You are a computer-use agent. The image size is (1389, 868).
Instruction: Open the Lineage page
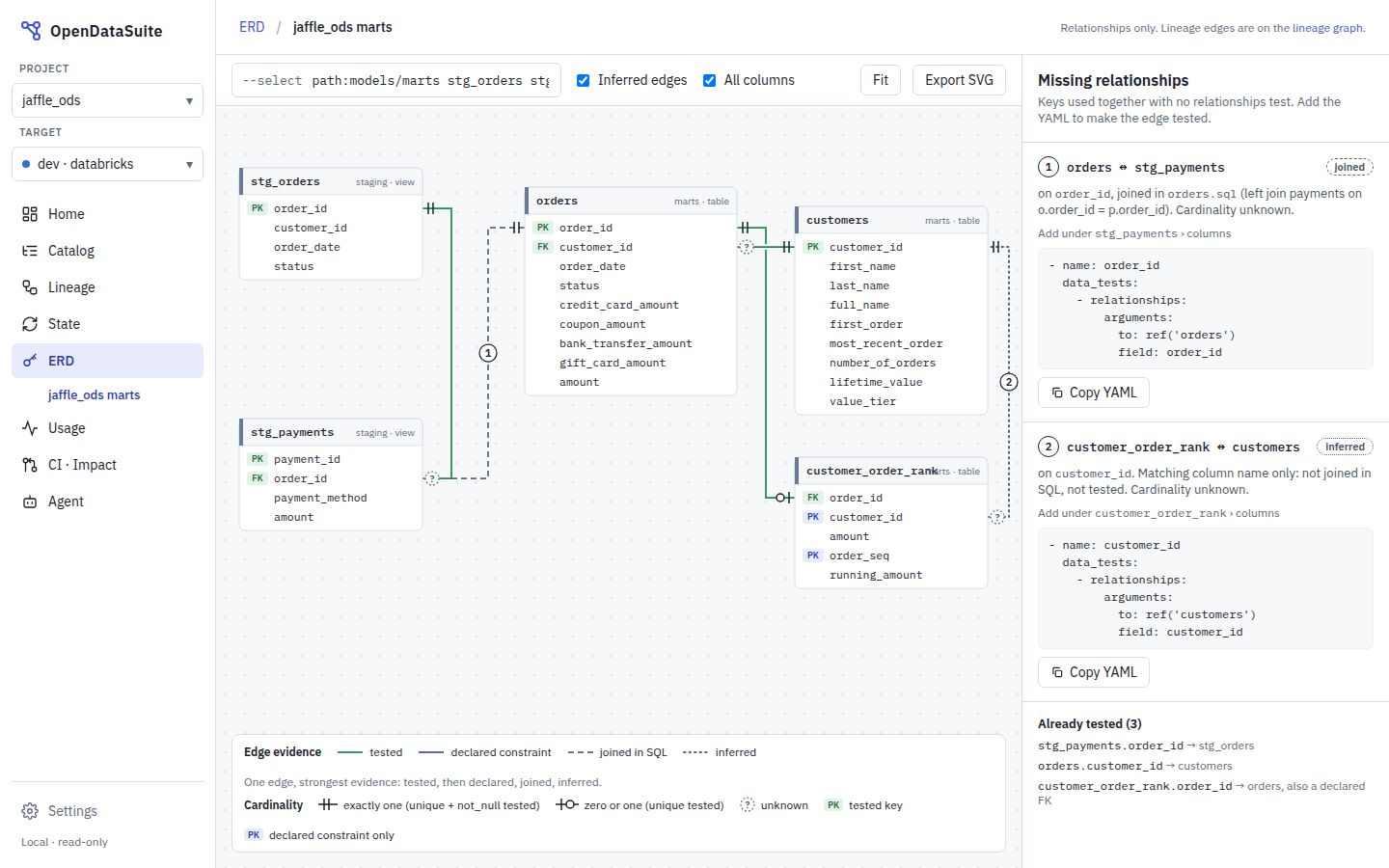tap(107, 287)
